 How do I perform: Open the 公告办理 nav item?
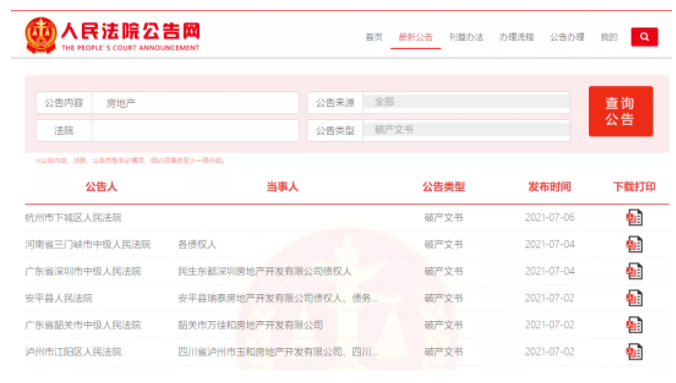tap(567, 37)
